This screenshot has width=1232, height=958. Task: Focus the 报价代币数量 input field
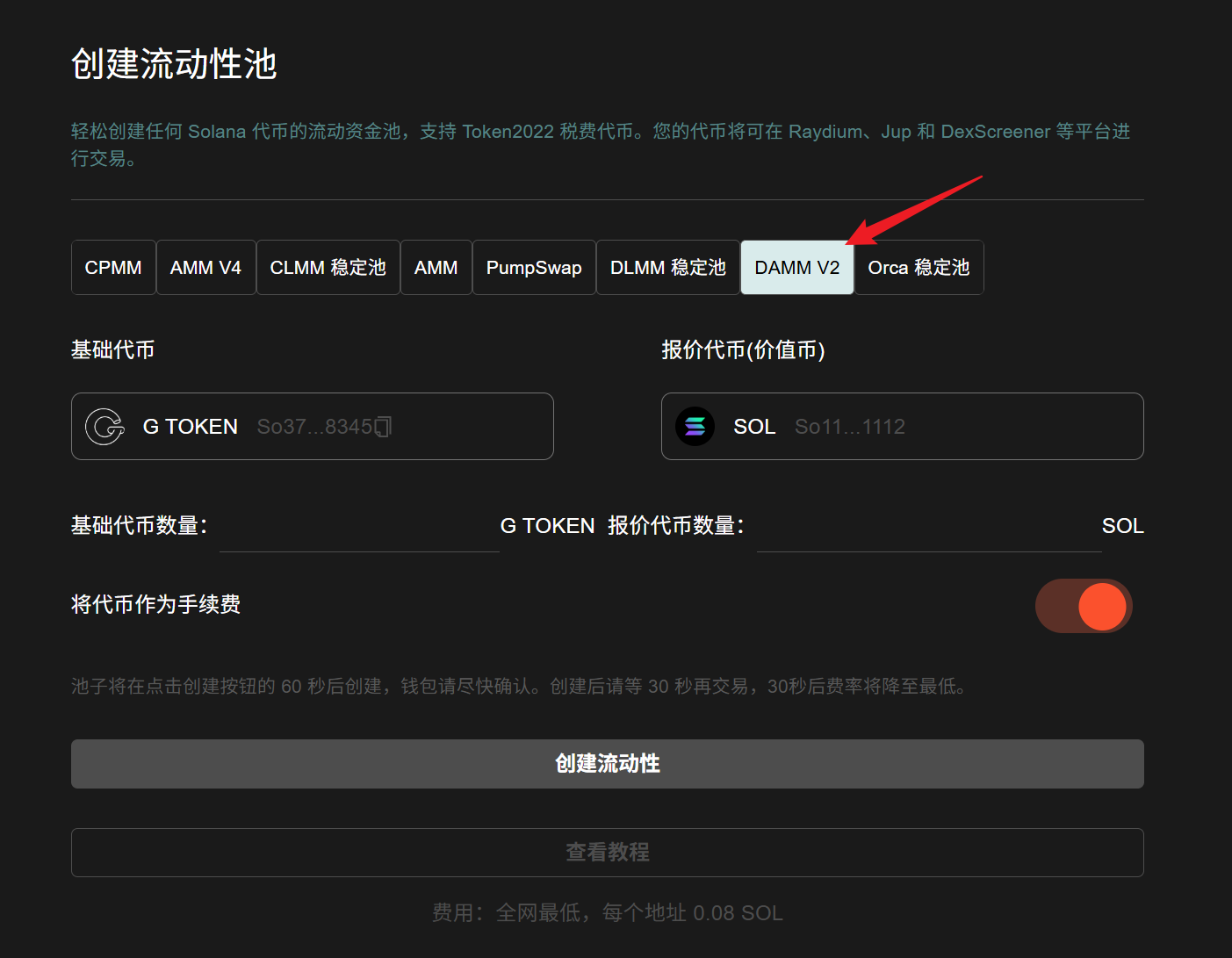click(x=928, y=528)
